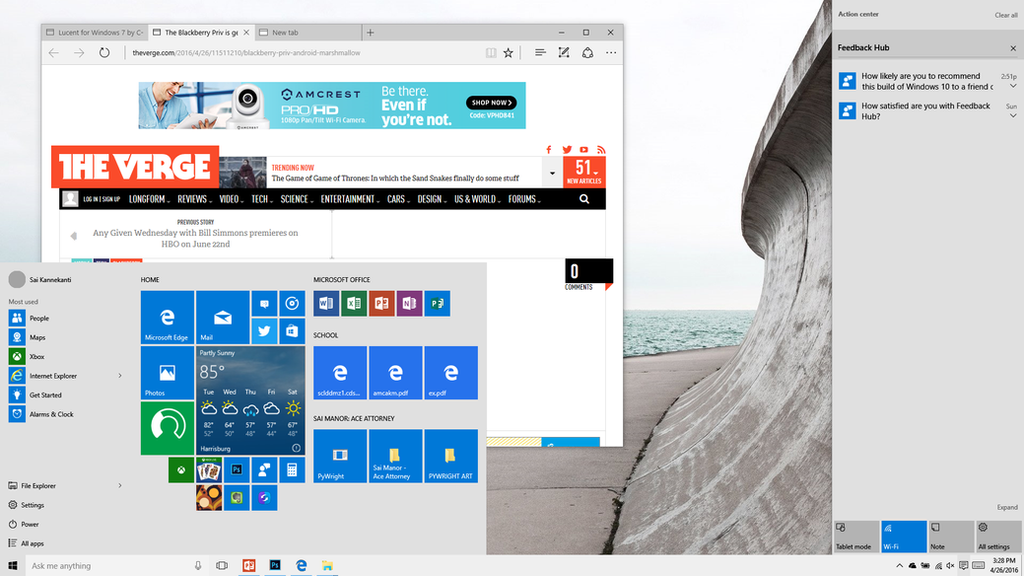
Task: Open The Verge Twitter icon link
Action: pos(567,150)
